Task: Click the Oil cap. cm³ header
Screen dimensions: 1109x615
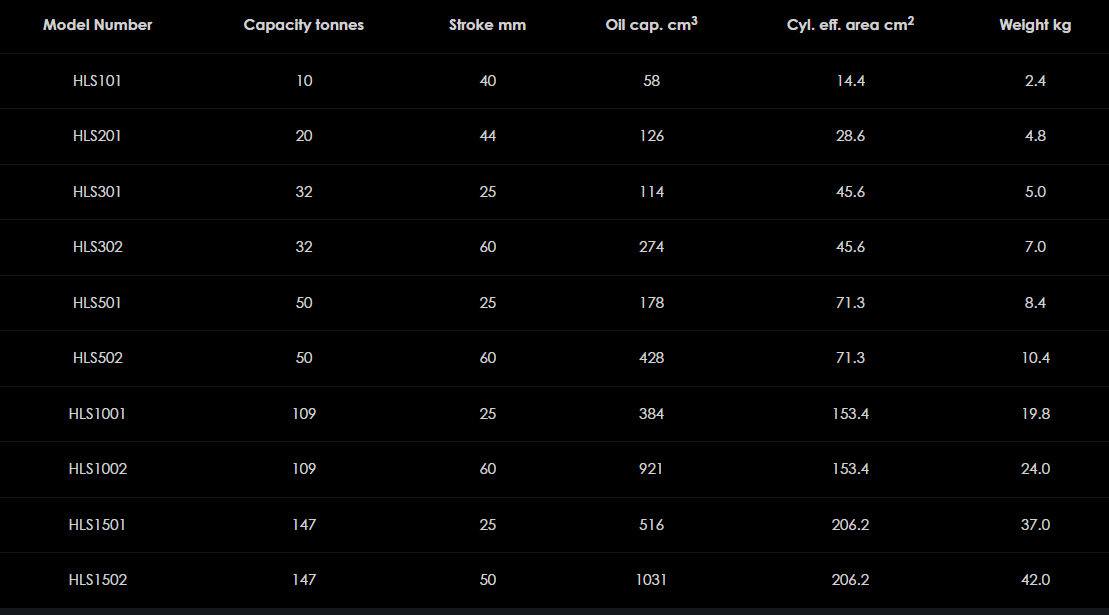Action: pyautogui.click(x=651, y=25)
